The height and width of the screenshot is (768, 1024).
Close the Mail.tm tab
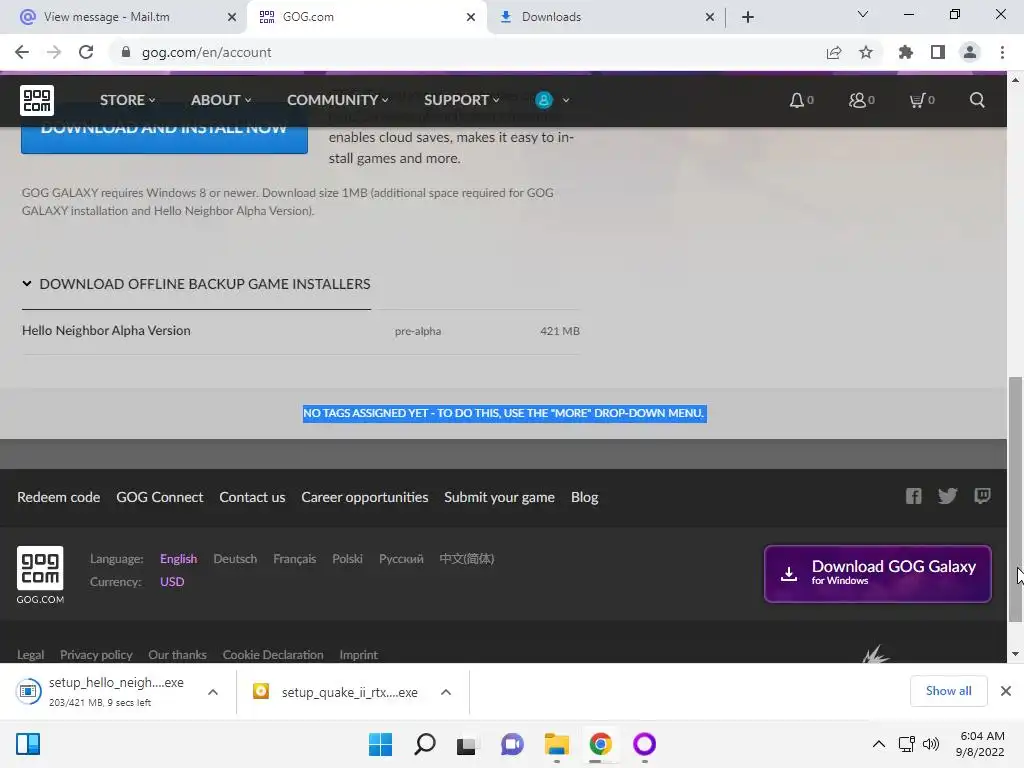232,17
